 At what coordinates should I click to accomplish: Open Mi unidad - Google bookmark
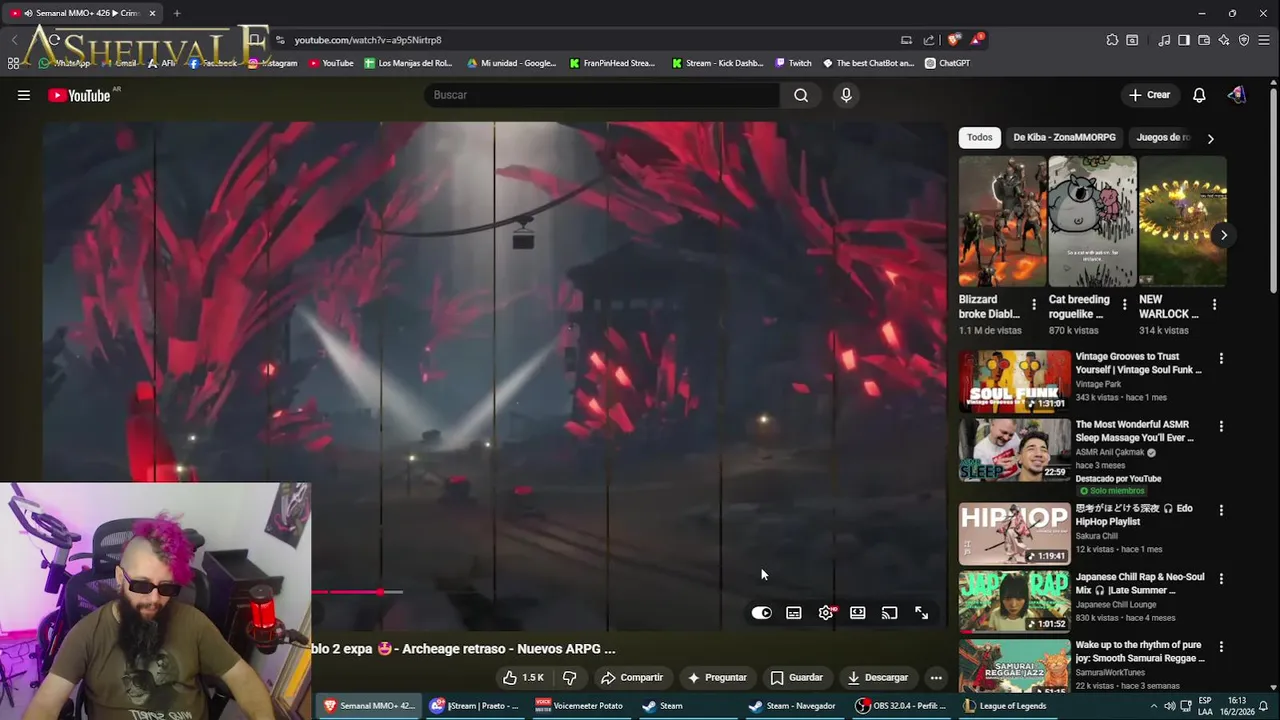coord(511,63)
